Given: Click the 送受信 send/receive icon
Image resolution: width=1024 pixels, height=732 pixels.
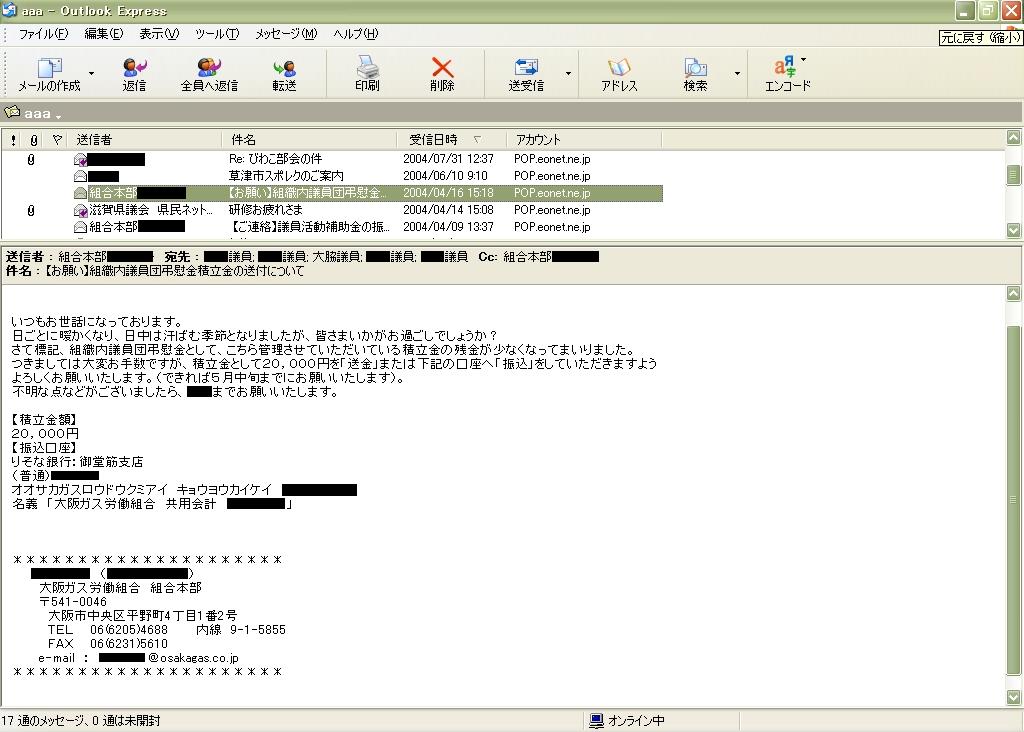Looking at the screenshot, I should coord(526,67).
